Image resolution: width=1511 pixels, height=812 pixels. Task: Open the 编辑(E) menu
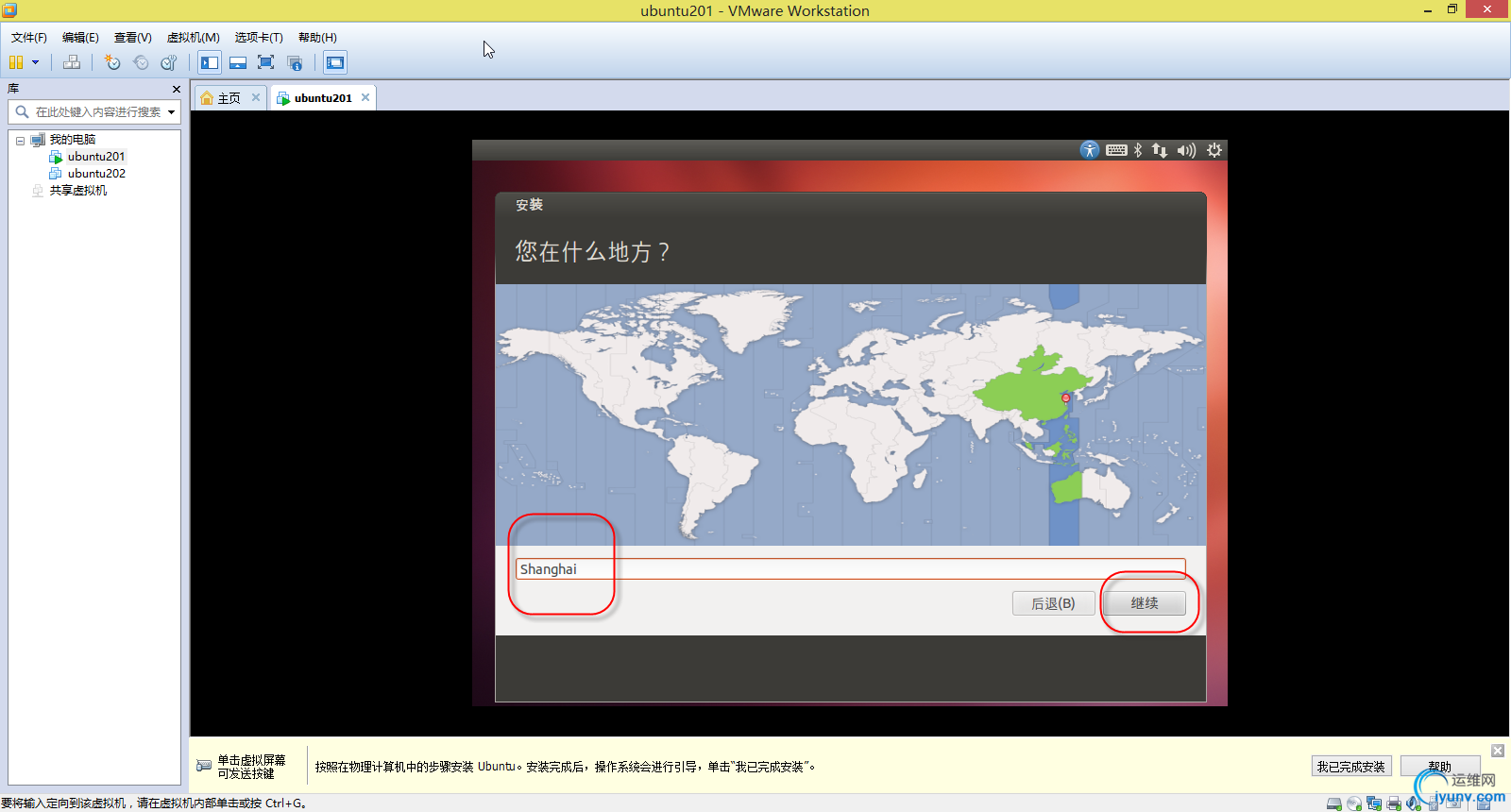pos(80,38)
